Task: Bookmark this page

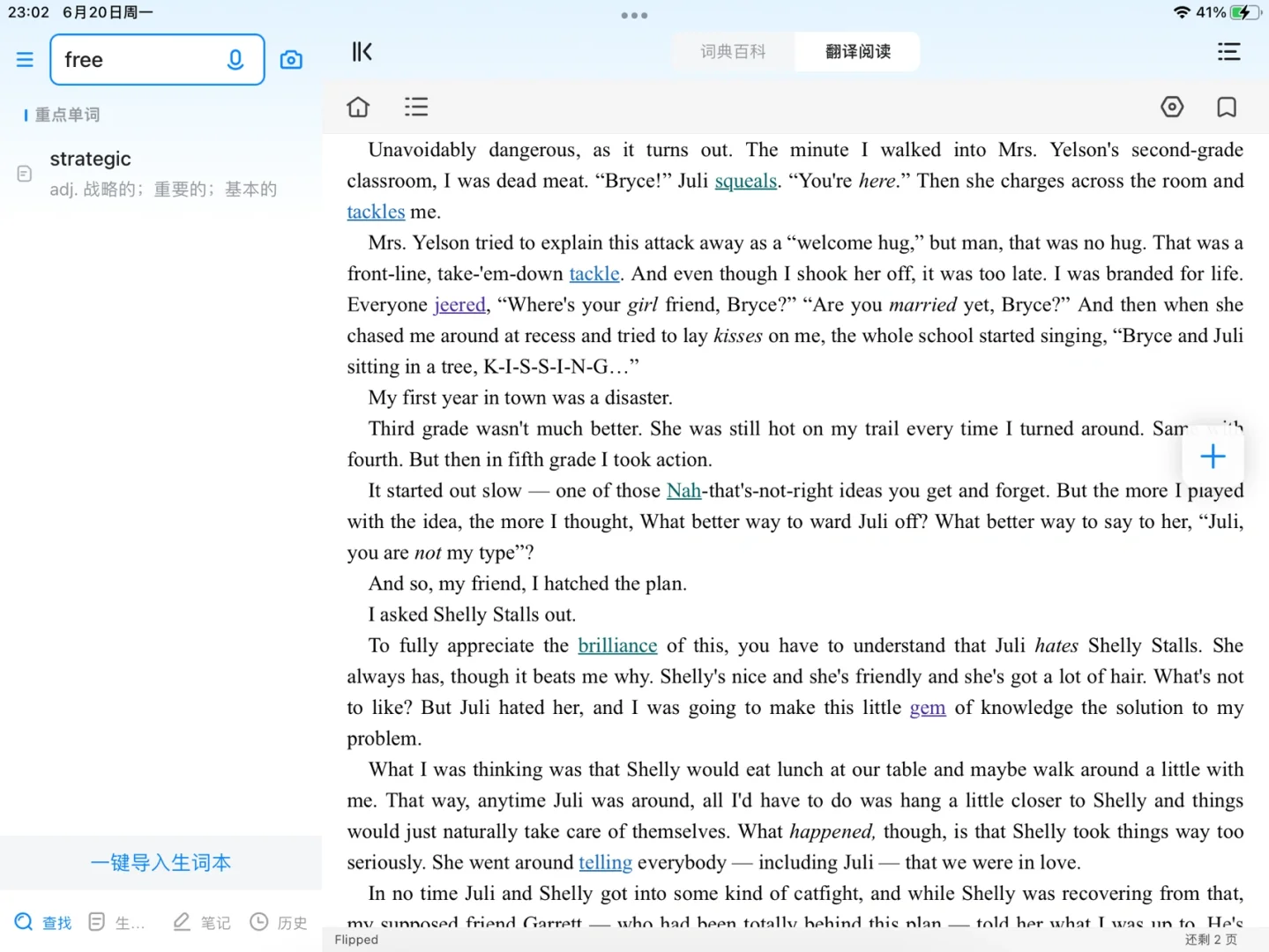Action: point(1227,108)
